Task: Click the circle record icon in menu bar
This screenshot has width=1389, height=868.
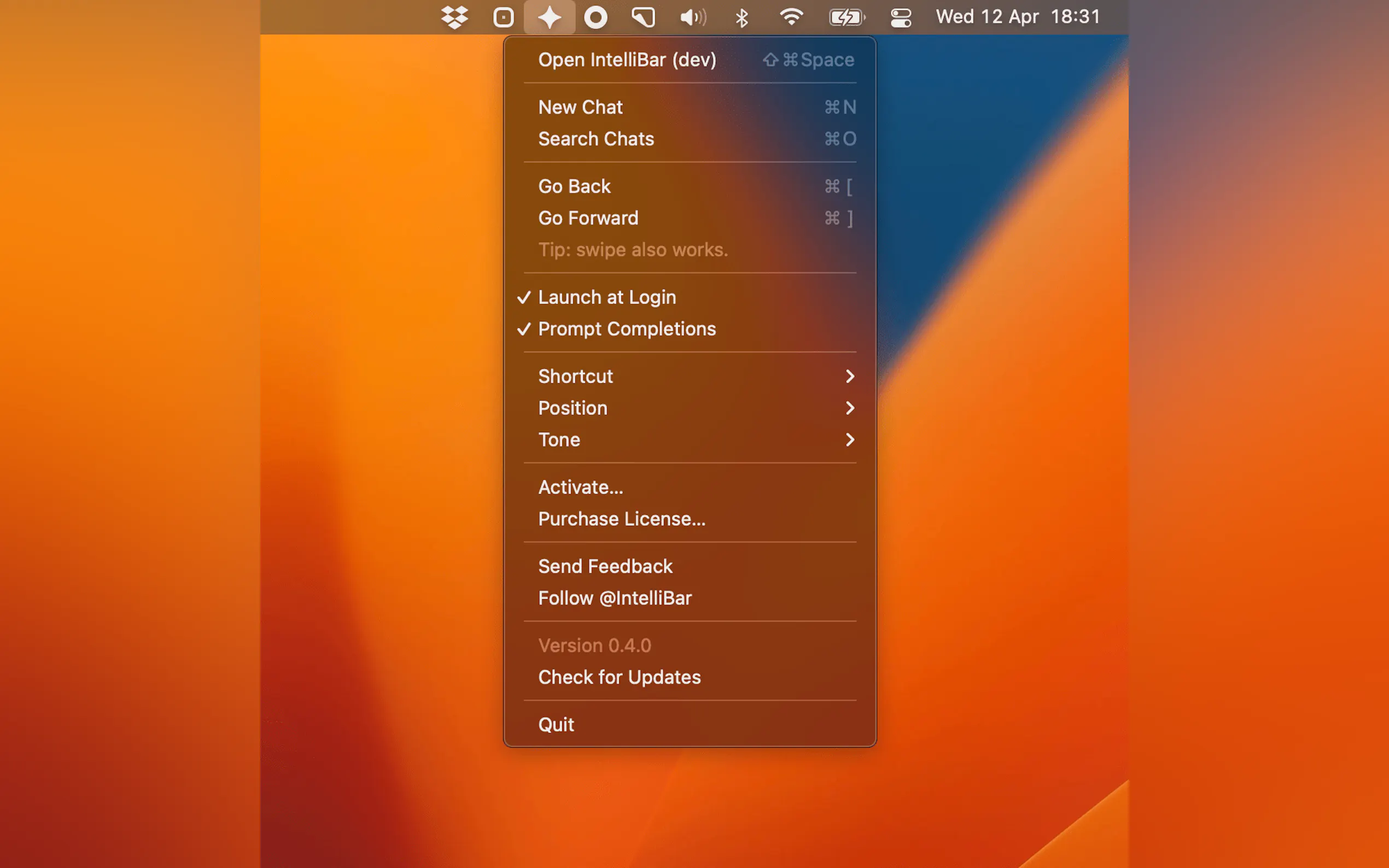Action: 596,17
